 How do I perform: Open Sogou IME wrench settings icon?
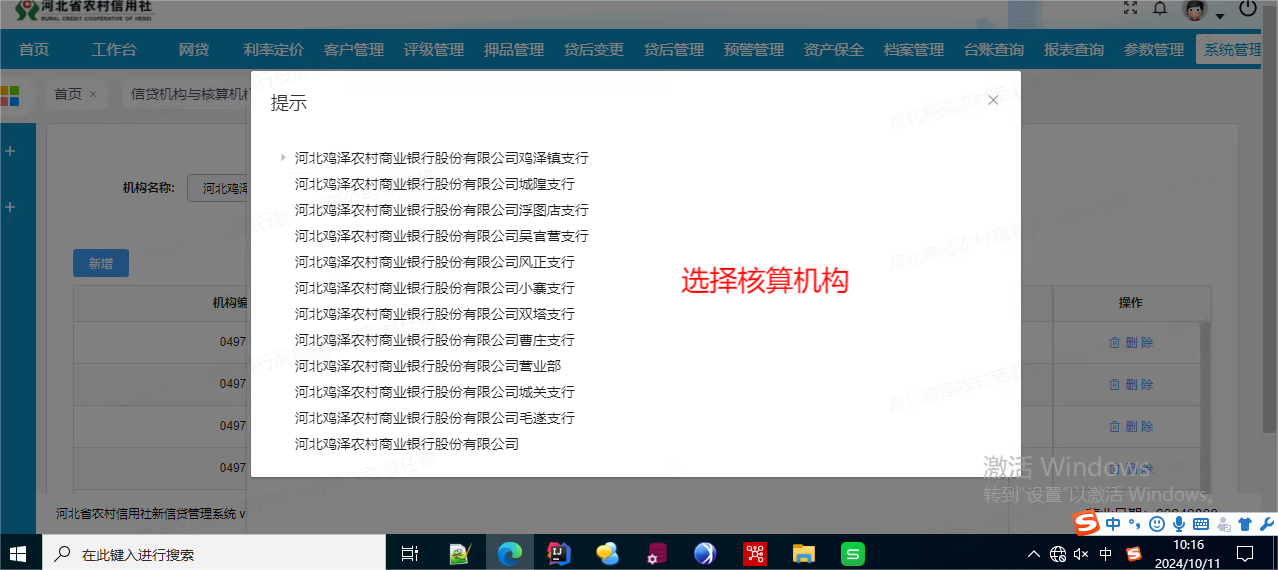[1266, 523]
